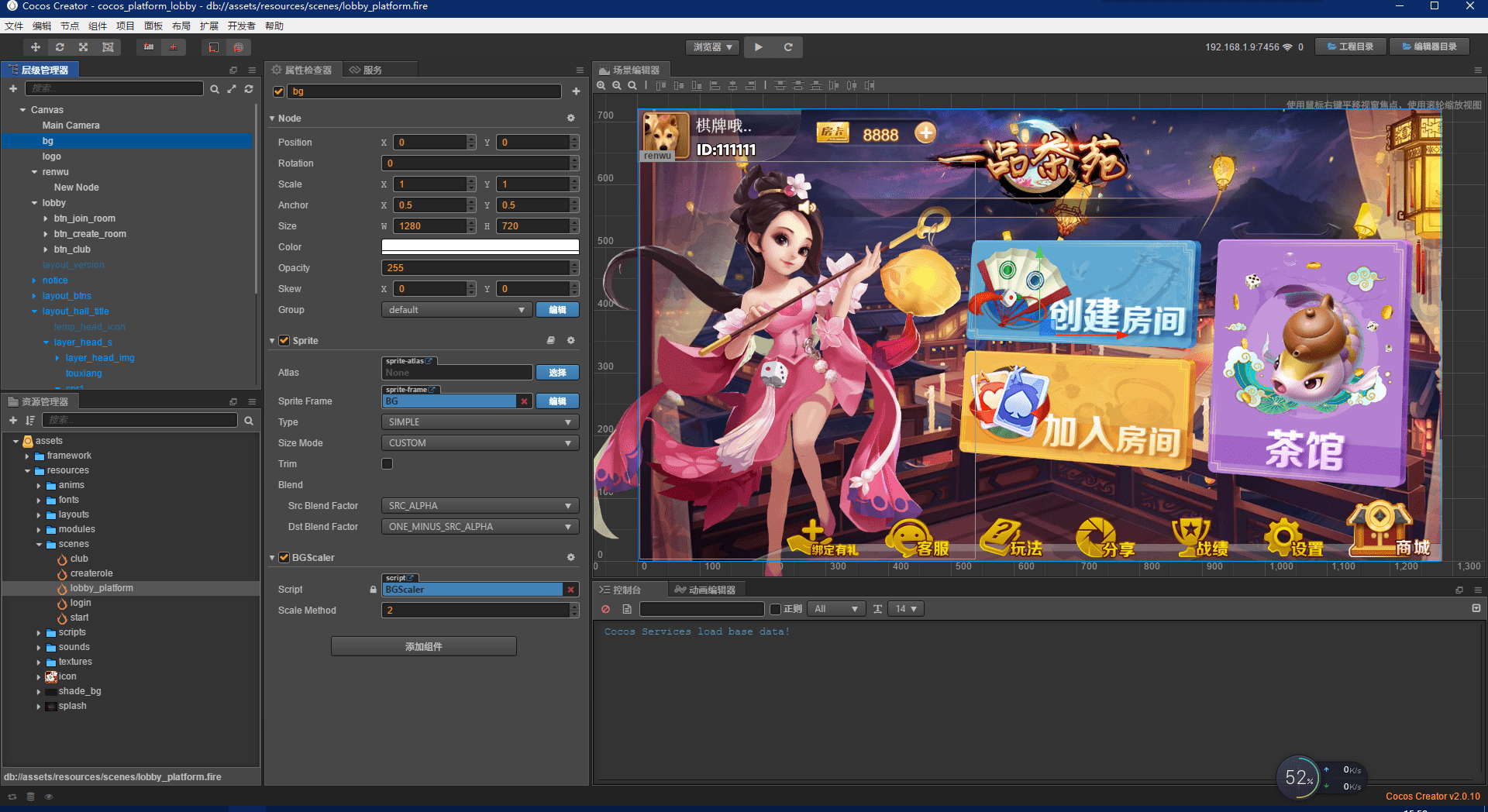This screenshot has height=812, width=1488.
Task: Open Src Blend Factor dropdown
Action: 480,506
